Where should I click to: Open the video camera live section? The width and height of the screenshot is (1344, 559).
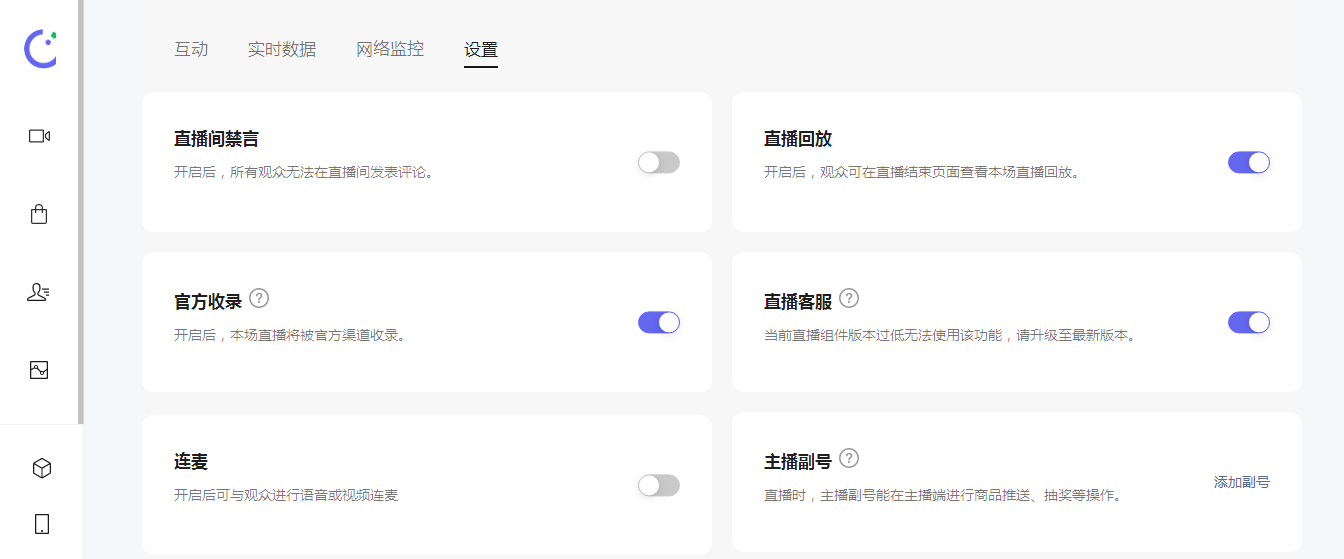[39, 136]
